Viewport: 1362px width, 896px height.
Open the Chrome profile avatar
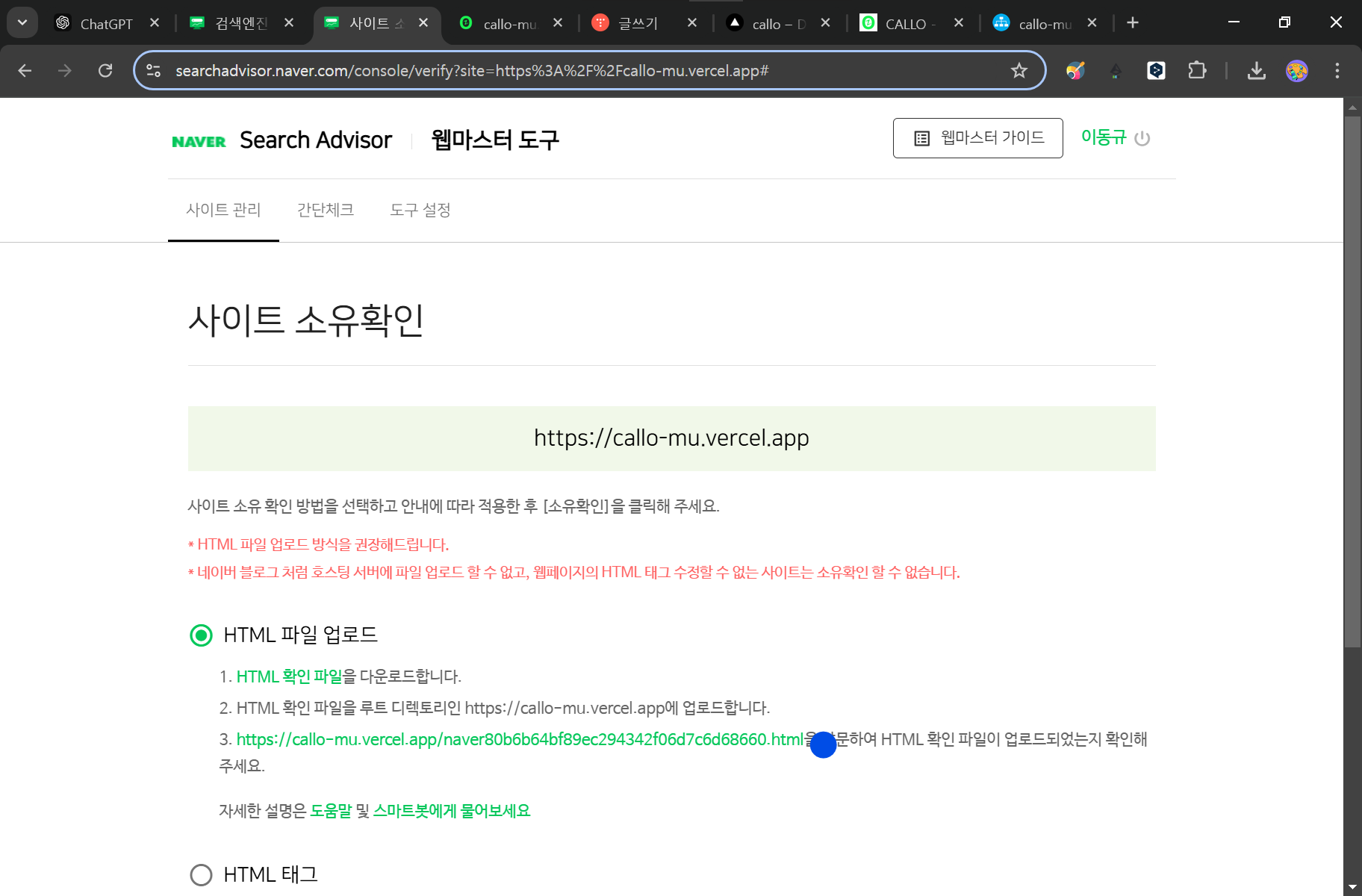[x=1297, y=71]
